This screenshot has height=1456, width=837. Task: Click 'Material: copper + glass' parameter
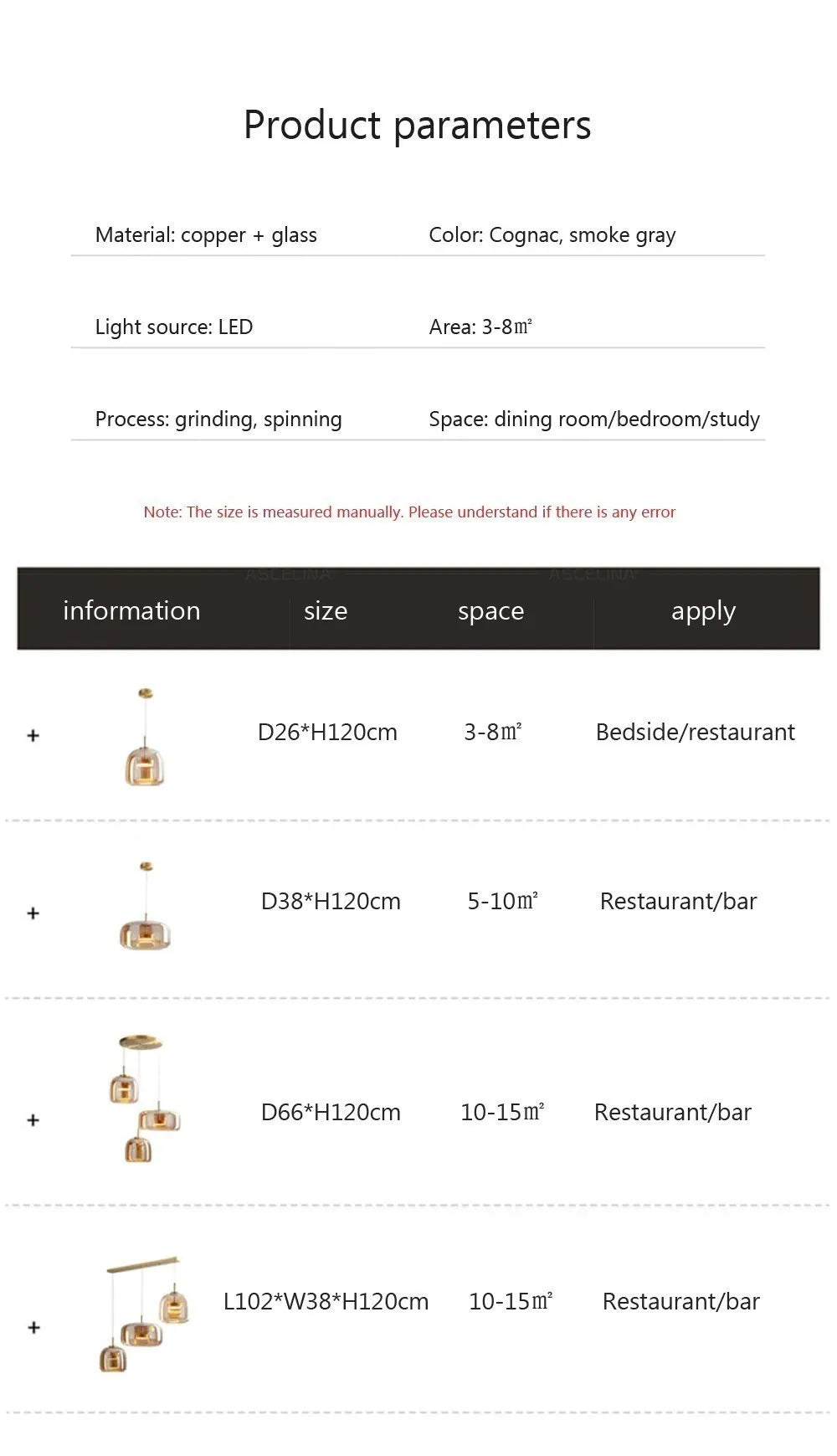[206, 235]
